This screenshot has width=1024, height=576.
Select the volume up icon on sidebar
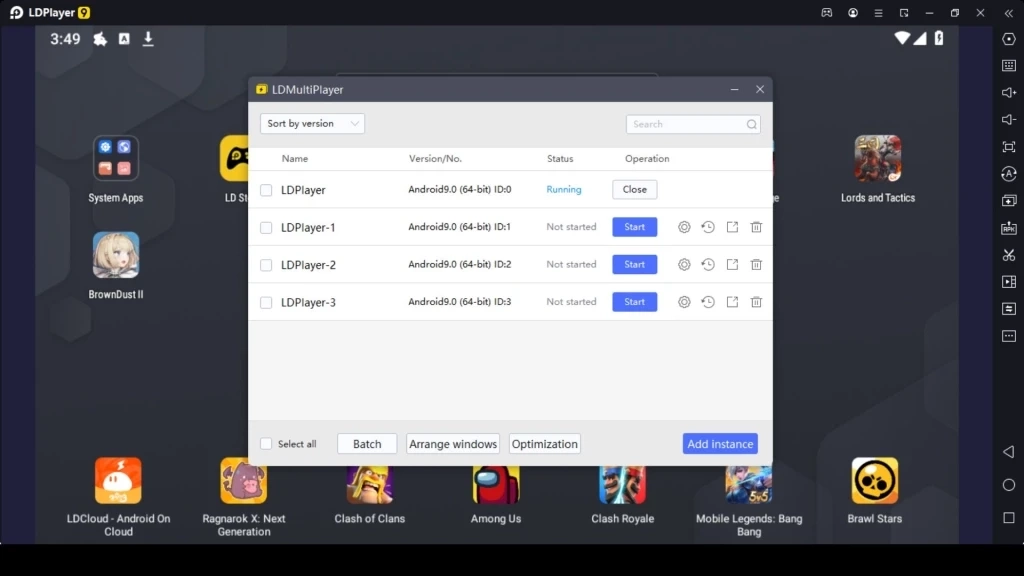click(1009, 92)
